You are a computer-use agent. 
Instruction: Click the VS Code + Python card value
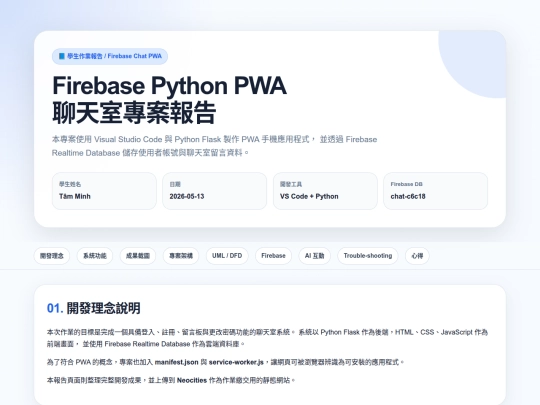coord(309,196)
